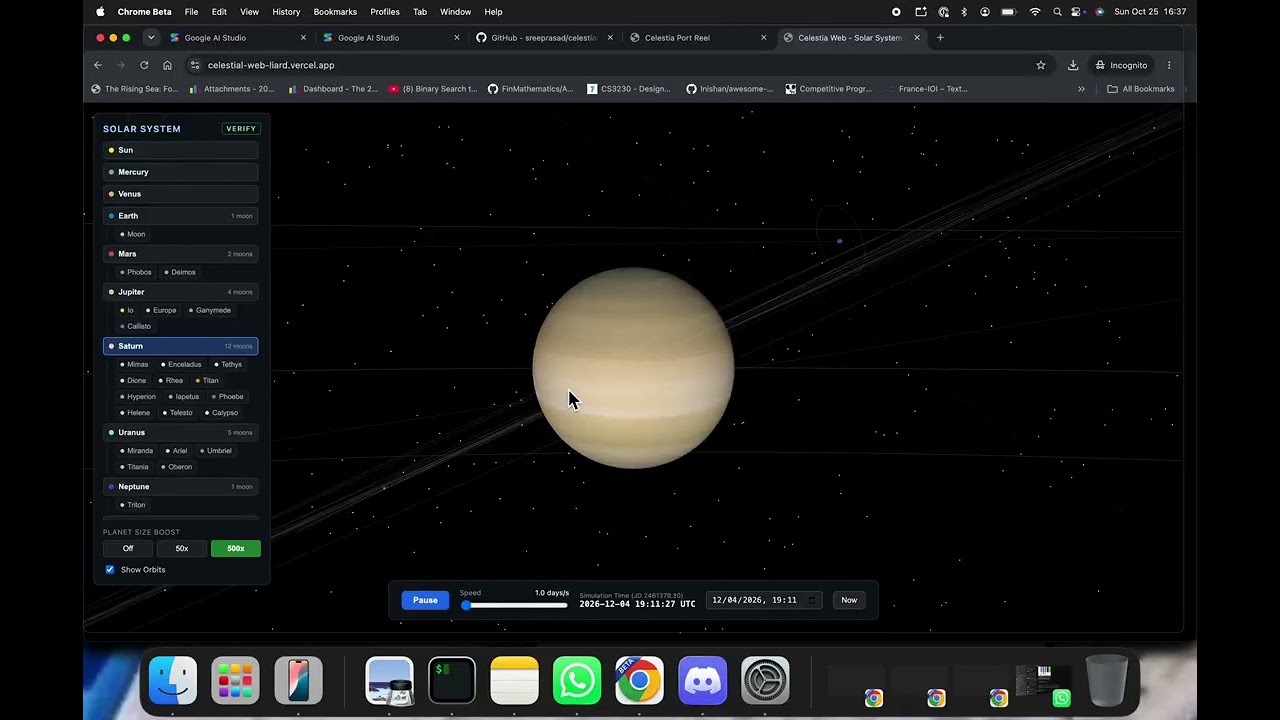Open macOS Spotlight search
Image resolution: width=1280 pixels, height=720 pixels.
click(x=1057, y=12)
